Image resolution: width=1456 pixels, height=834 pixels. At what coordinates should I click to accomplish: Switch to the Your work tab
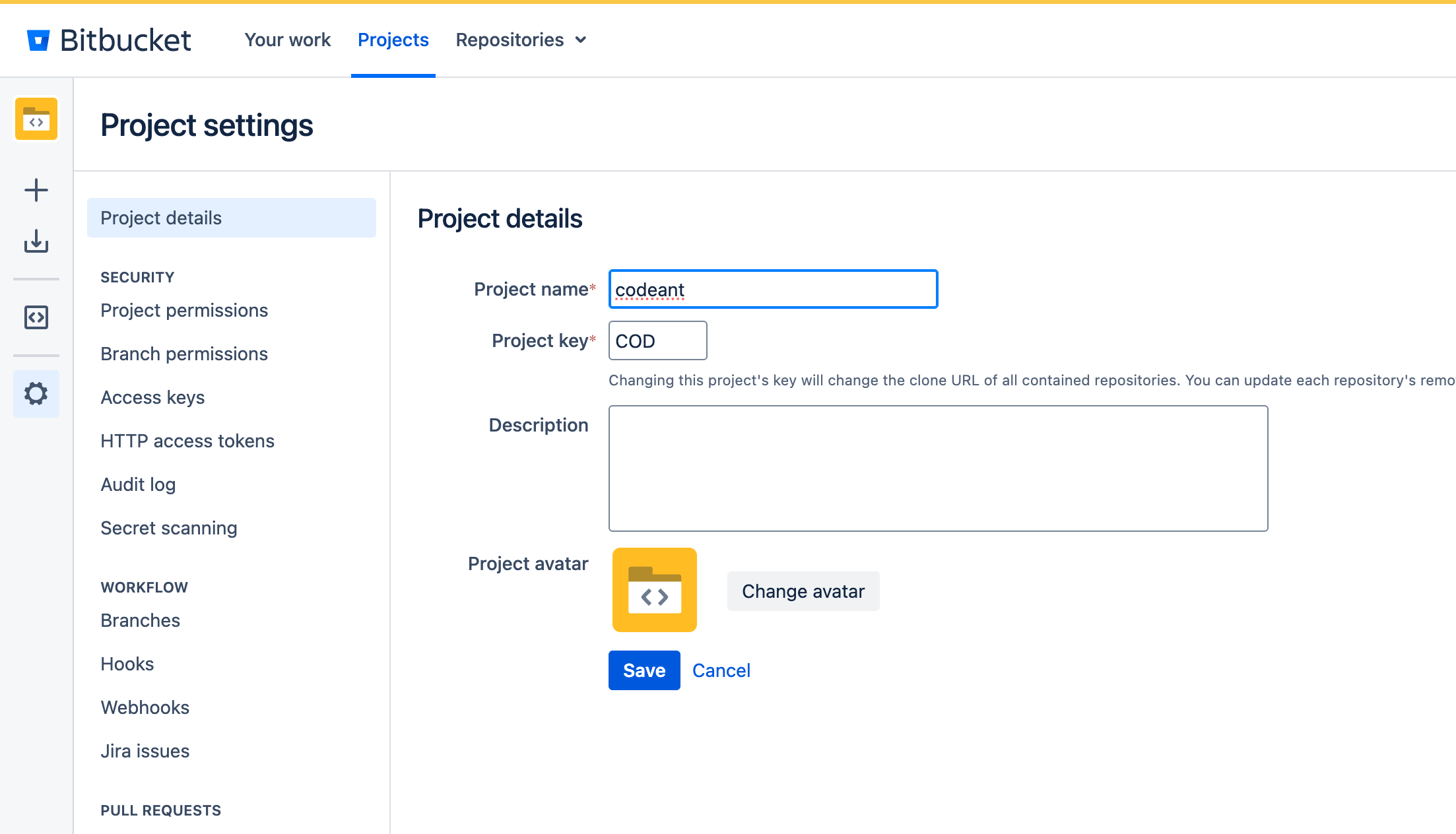pyautogui.click(x=287, y=40)
